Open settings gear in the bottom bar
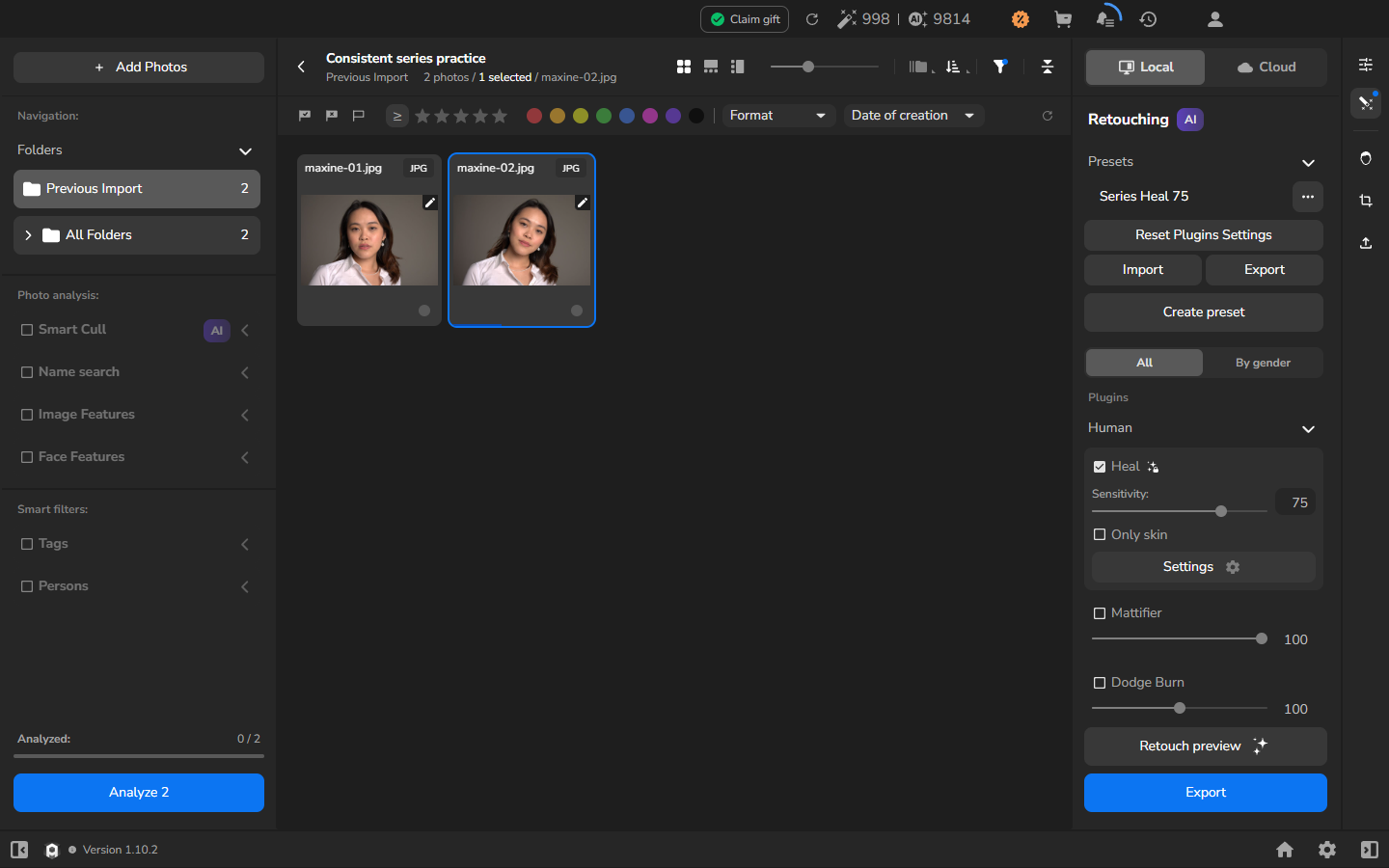Viewport: 1389px width, 868px height. point(1327,850)
